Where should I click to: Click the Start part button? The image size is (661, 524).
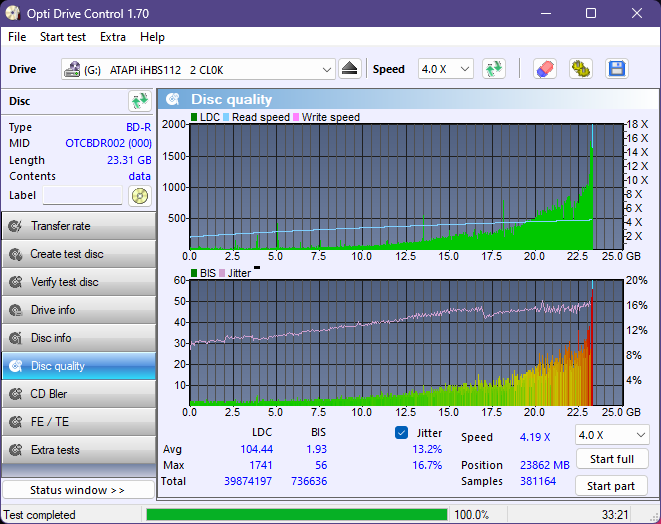(611, 486)
